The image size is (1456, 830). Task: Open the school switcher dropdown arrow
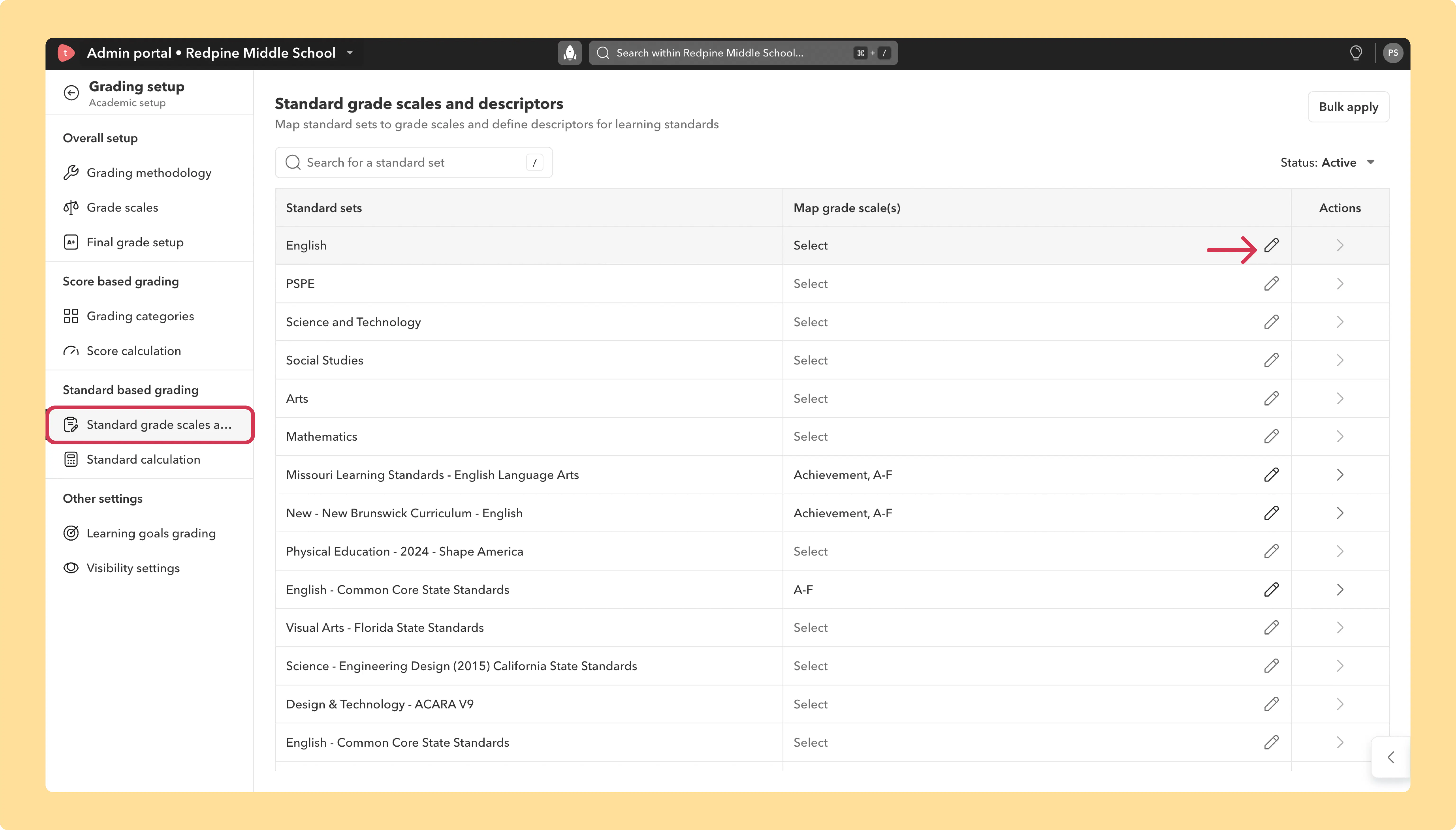tap(350, 53)
